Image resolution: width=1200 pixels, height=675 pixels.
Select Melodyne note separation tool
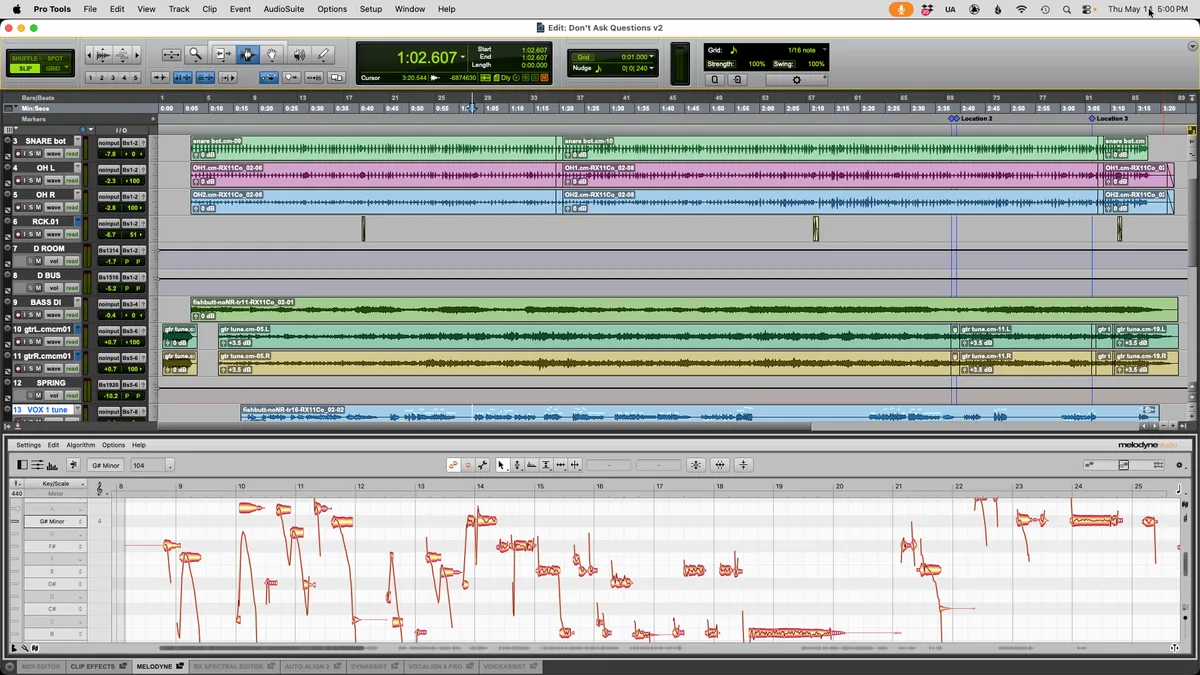(575, 465)
